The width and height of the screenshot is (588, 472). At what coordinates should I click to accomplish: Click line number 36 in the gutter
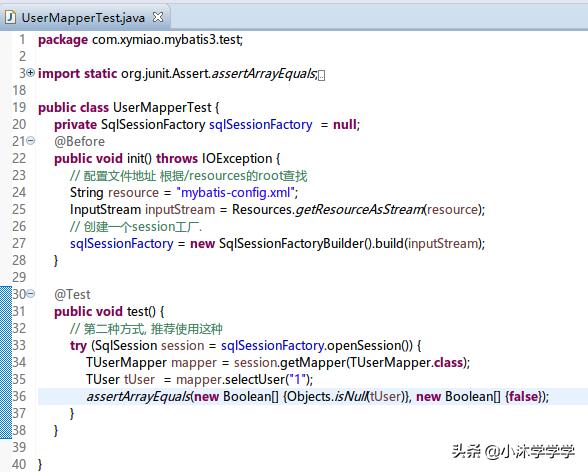click(19, 397)
